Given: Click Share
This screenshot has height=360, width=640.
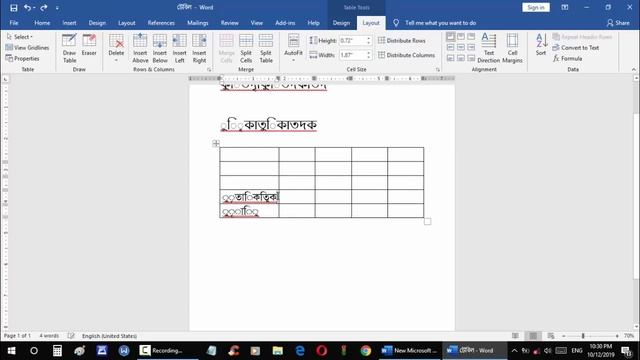Looking at the screenshot, I should coord(618,23).
